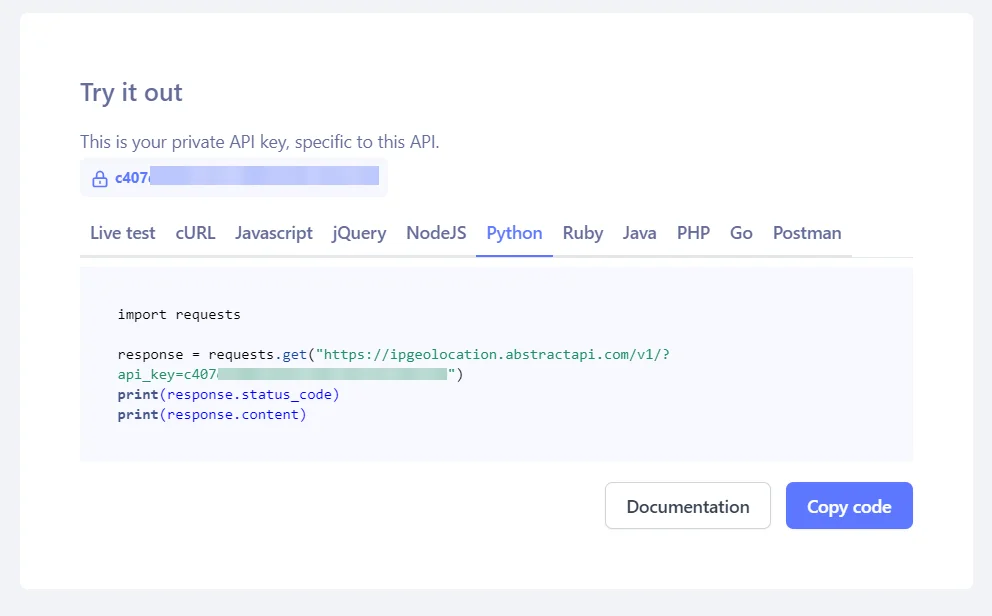Click 'print(response.status_code)' line
The height and width of the screenshot is (616, 992).
click(x=228, y=395)
